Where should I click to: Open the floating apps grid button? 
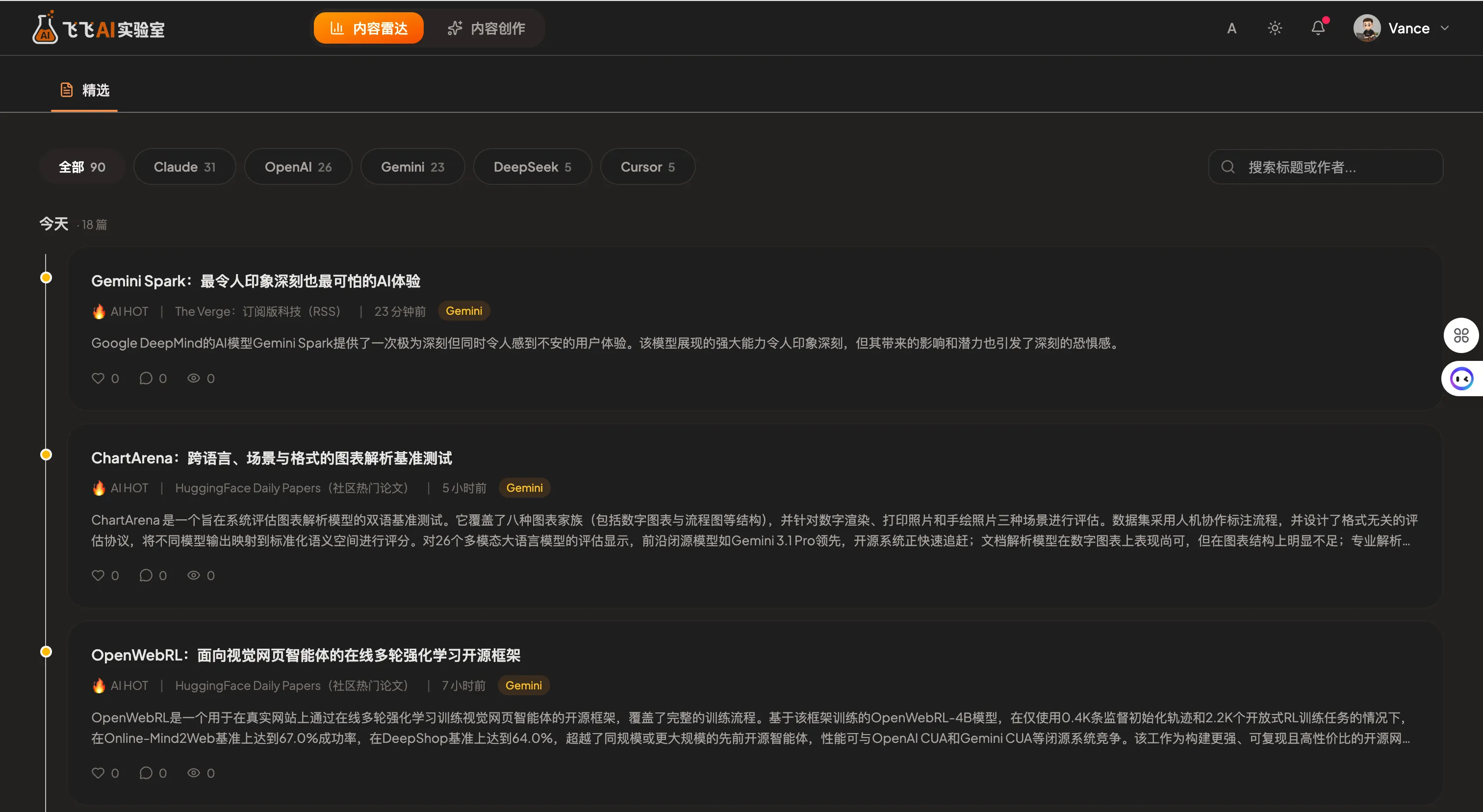pyautogui.click(x=1461, y=335)
